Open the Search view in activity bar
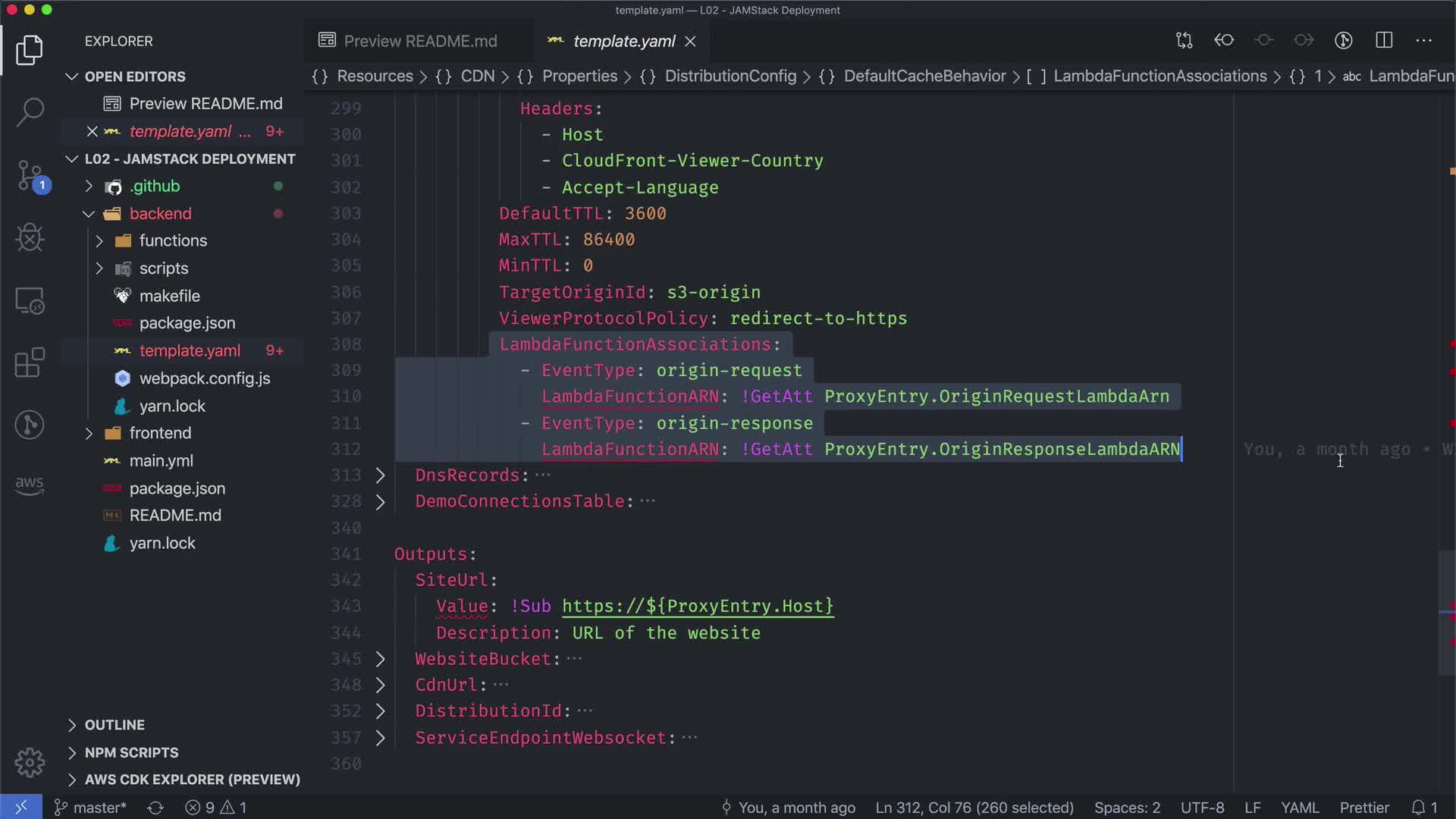This screenshot has width=1456, height=819. pyautogui.click(x=30, y=112)
